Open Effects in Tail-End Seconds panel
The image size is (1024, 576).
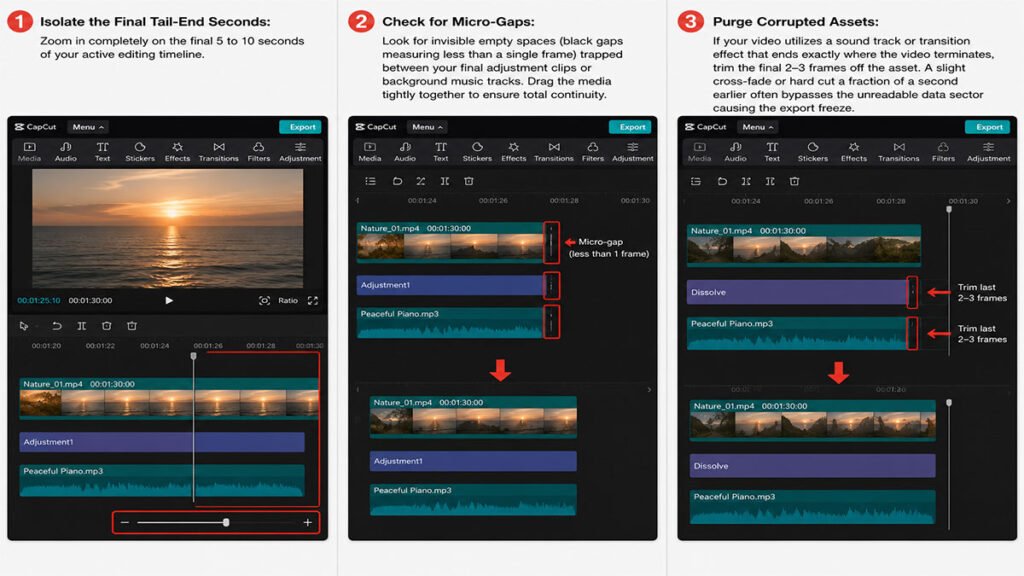(x=177, y=152)
